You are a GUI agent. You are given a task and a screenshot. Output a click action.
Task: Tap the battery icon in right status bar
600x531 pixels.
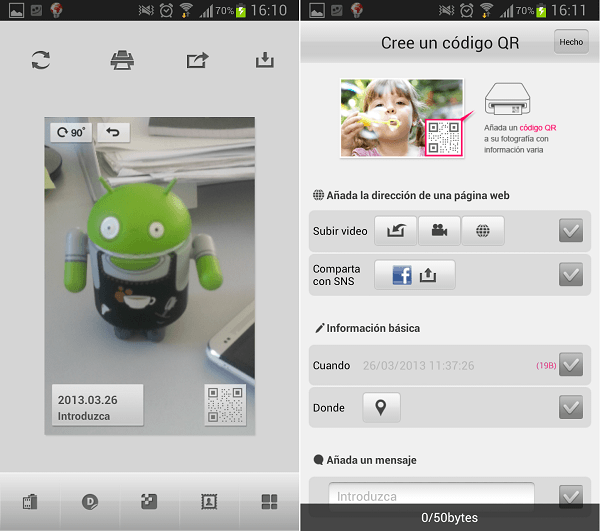tap(541, 10)
